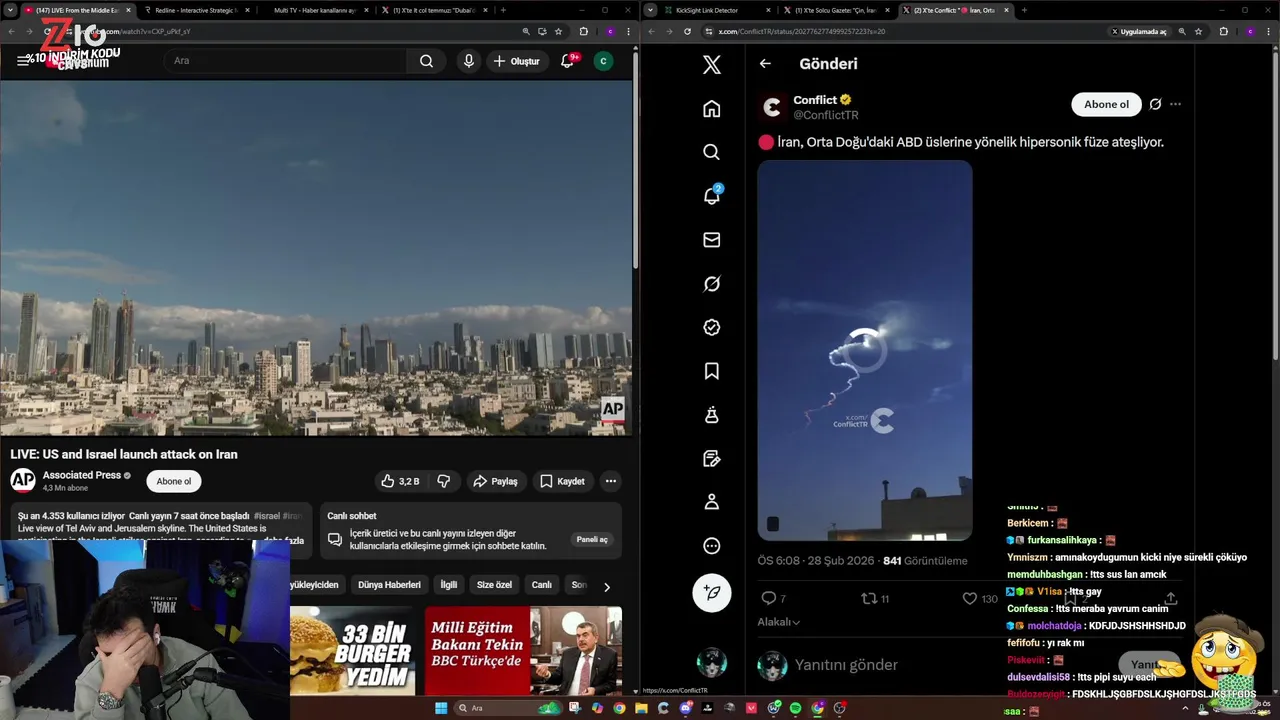
Task: Click Oluştur create button on YouTube
Action: coord(517,61)
